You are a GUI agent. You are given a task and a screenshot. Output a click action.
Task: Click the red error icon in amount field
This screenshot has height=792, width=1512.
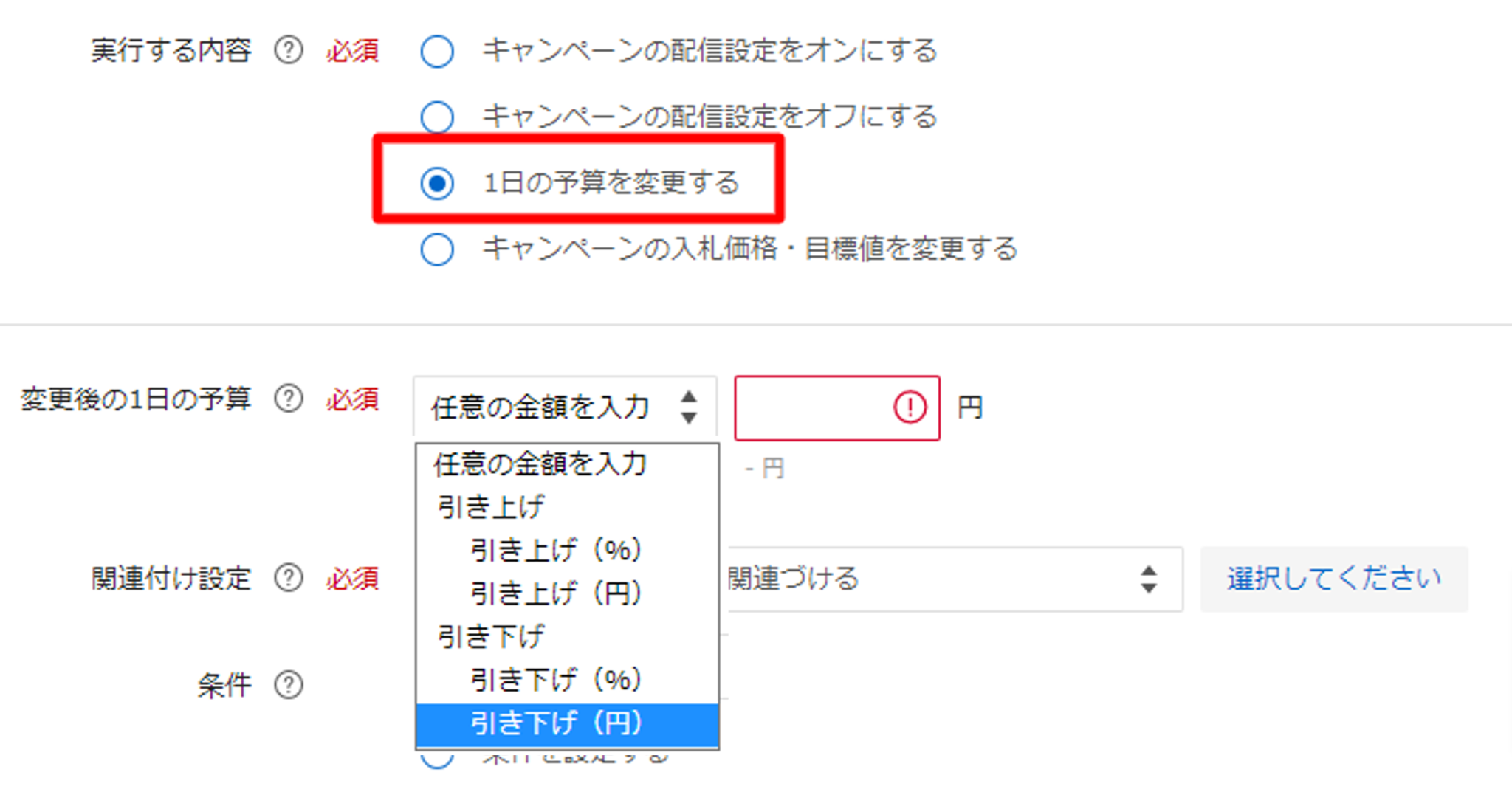coord(910,407)
